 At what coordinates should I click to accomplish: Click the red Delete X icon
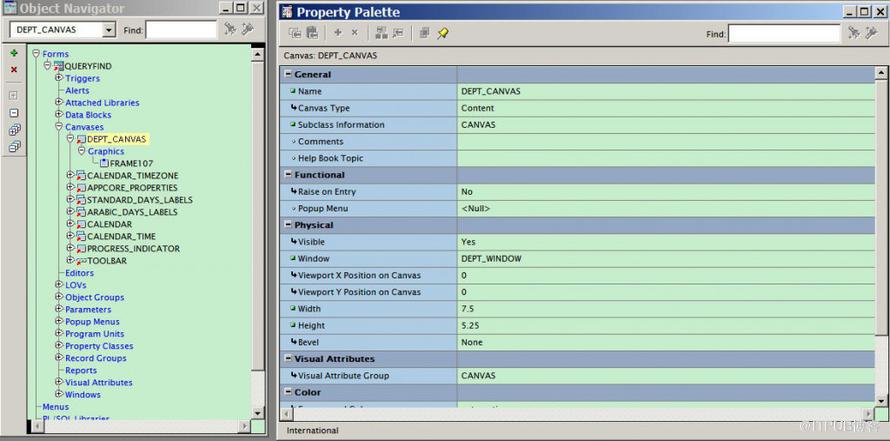click(14, 70)
